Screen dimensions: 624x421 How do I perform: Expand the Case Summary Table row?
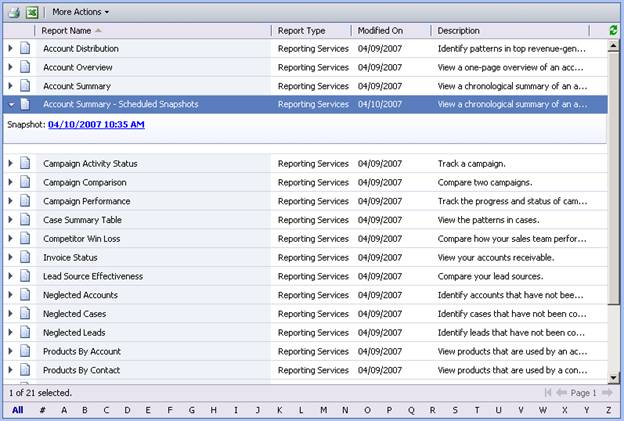pyautogui.click(x=11, y=220)
